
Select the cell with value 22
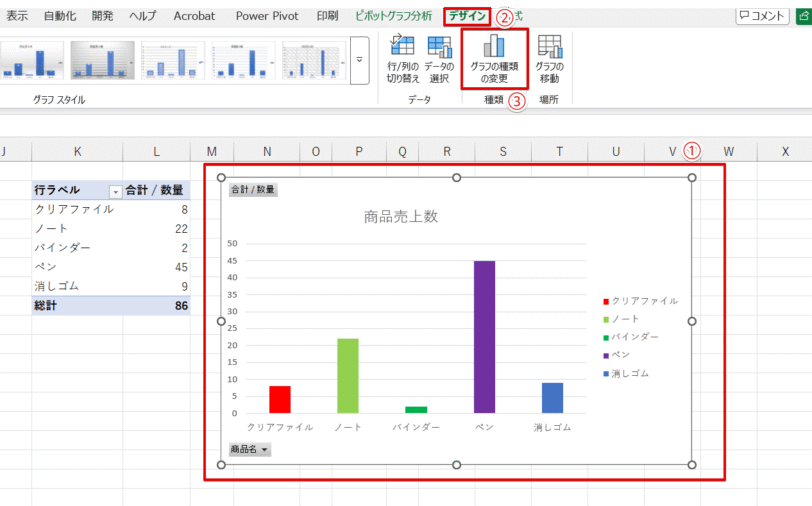pos(156,228)
